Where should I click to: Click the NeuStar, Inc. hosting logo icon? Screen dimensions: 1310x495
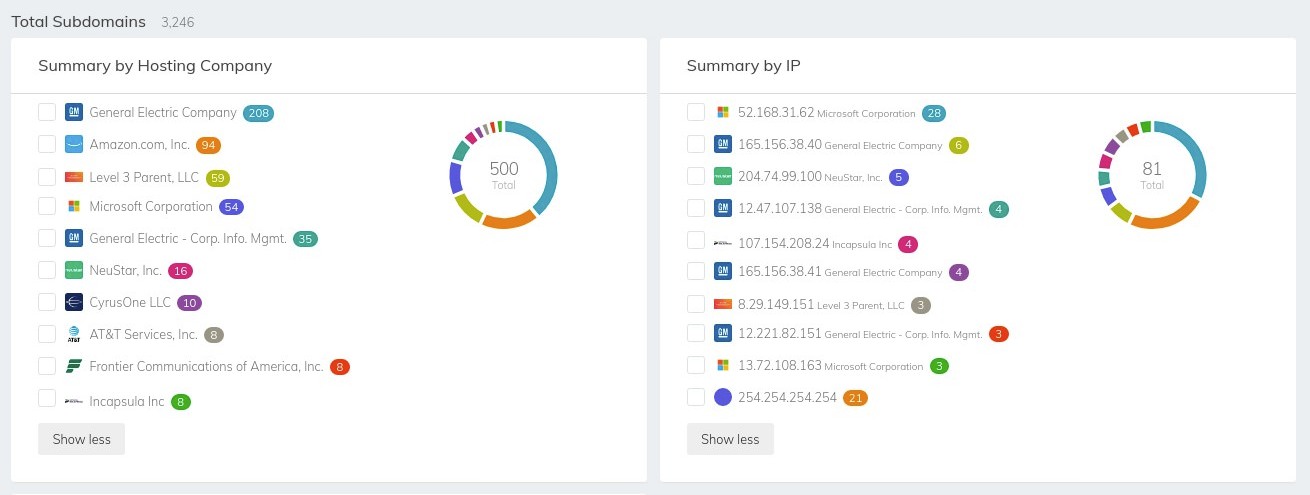tap(73, 270)
